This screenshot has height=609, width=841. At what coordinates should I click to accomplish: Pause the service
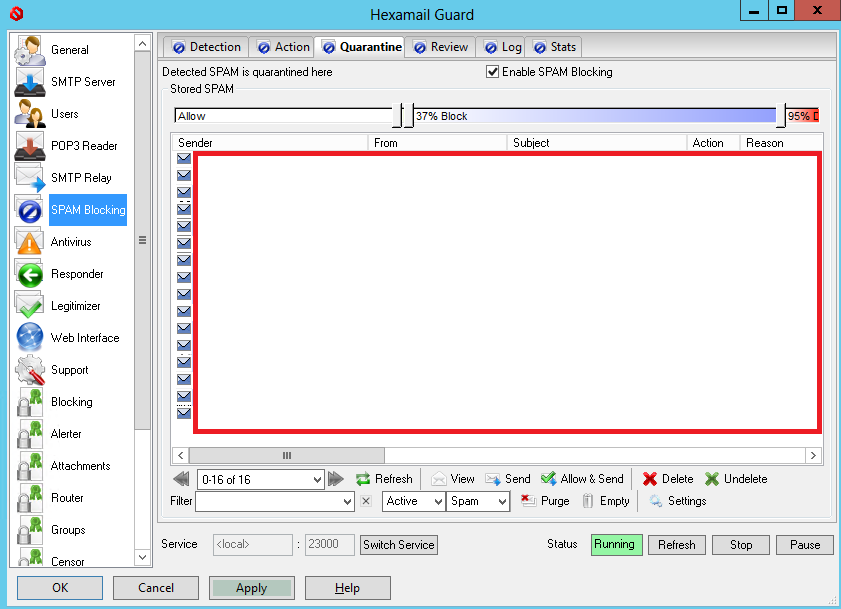pyautogui.click(x=805, y=545)
